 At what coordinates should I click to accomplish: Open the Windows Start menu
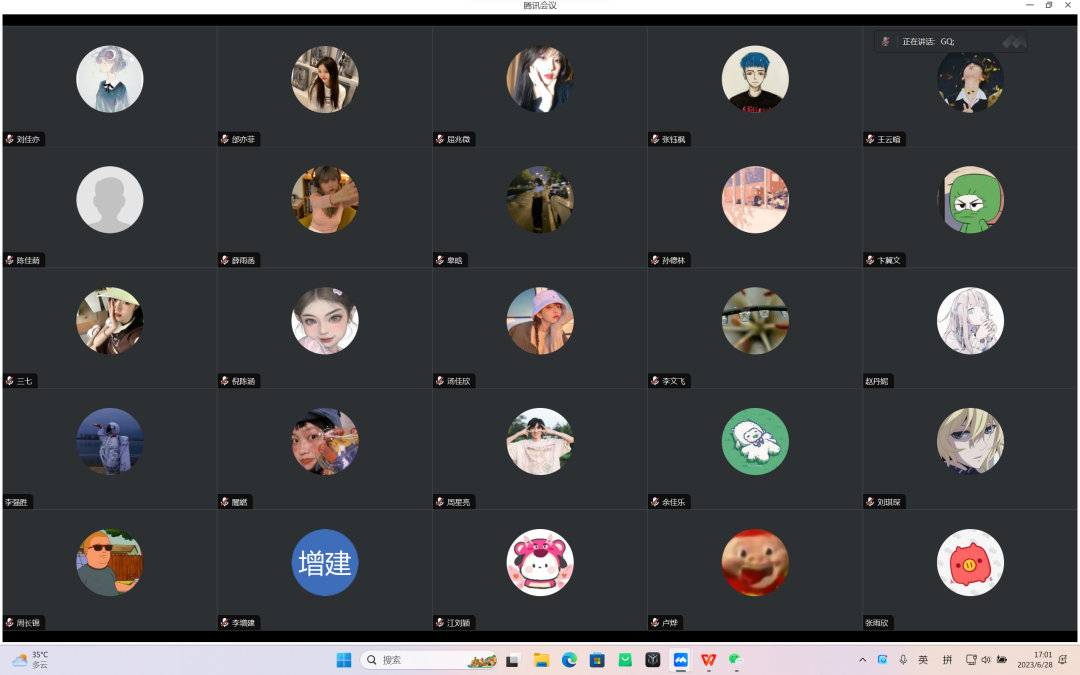[344, 660]
